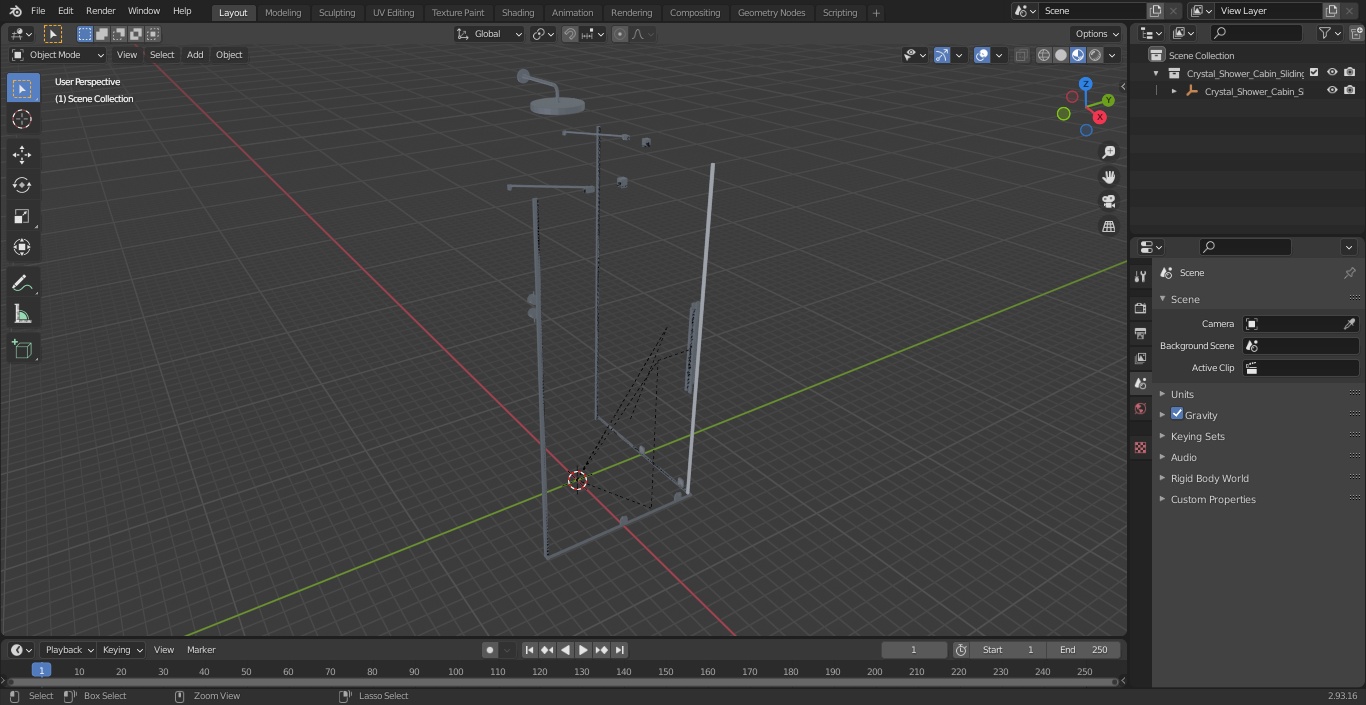Exclude Crystal_Shower_Cabin_Sliding collection from view layer
The height and width of the screenshot is (705, 1366).
[1314, 72]
